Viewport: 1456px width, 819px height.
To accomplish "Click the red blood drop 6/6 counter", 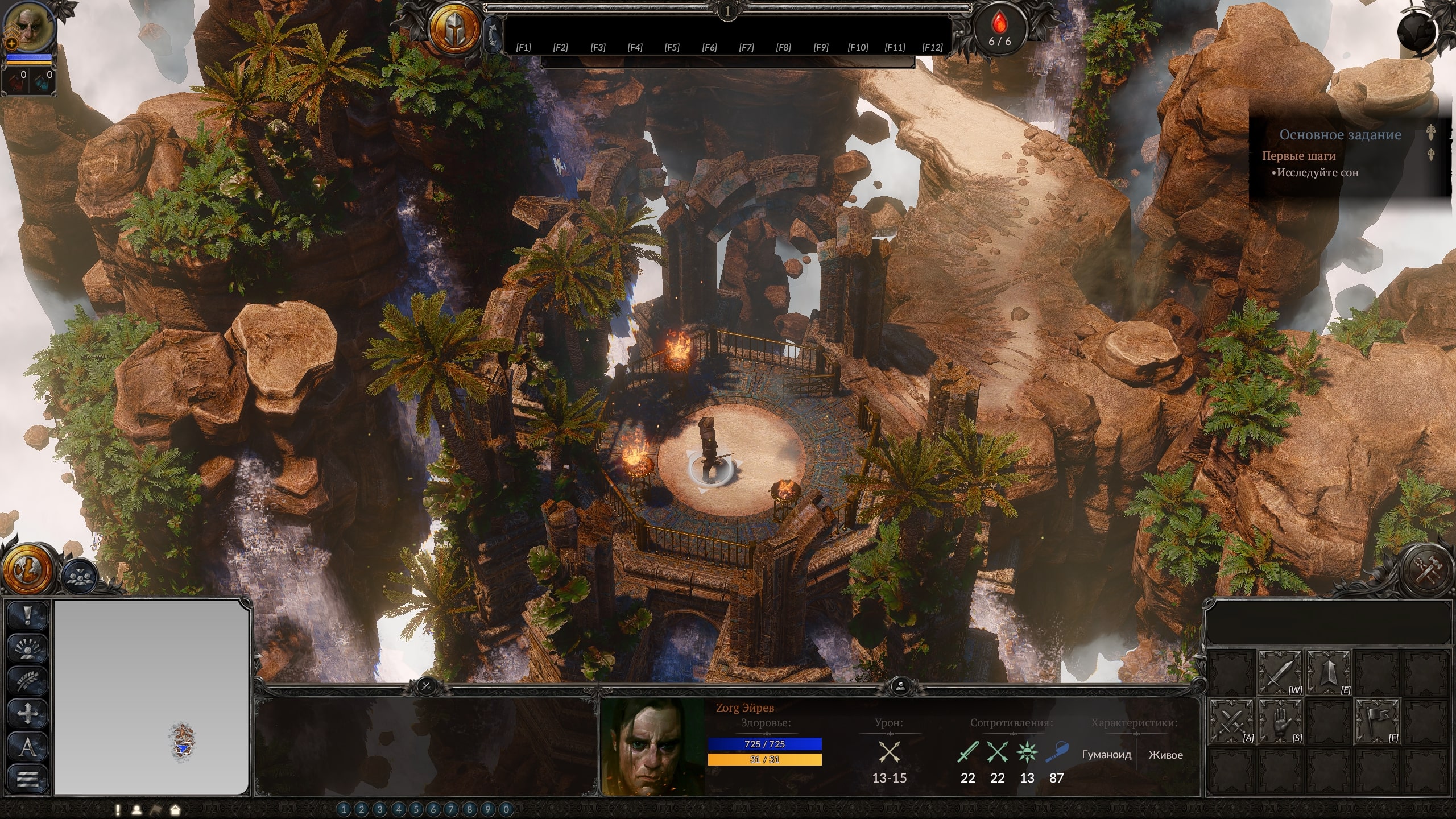I will 1000,30.
